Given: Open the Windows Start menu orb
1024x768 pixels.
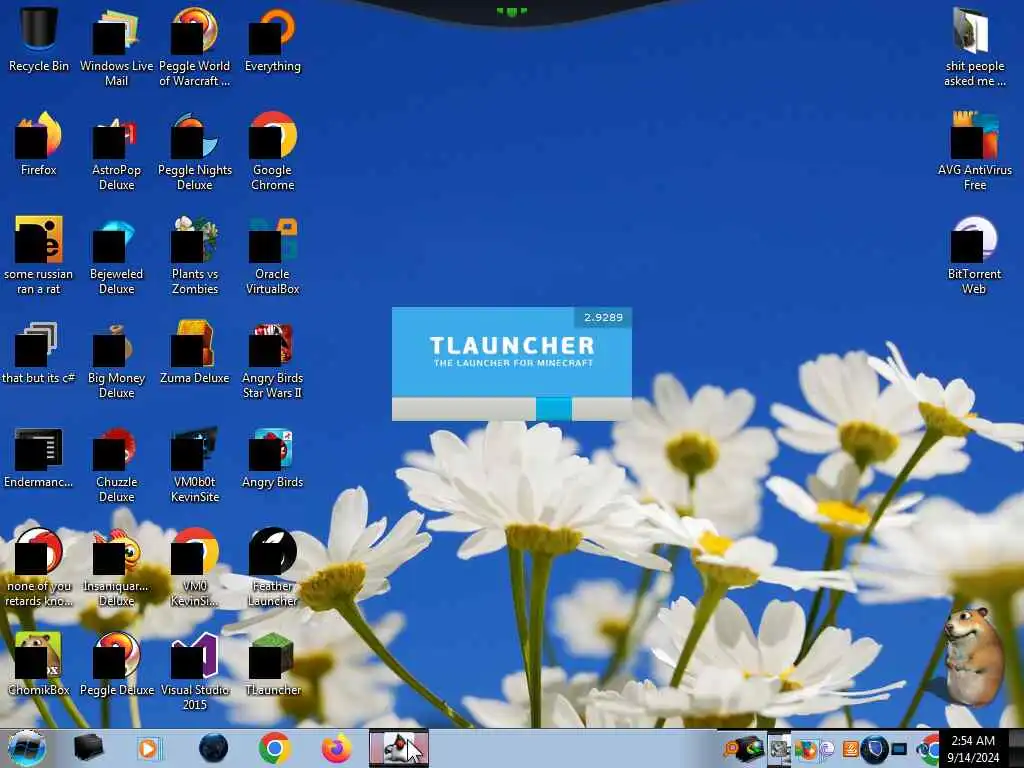Looking at the screenshot, I should coord(26,748).
